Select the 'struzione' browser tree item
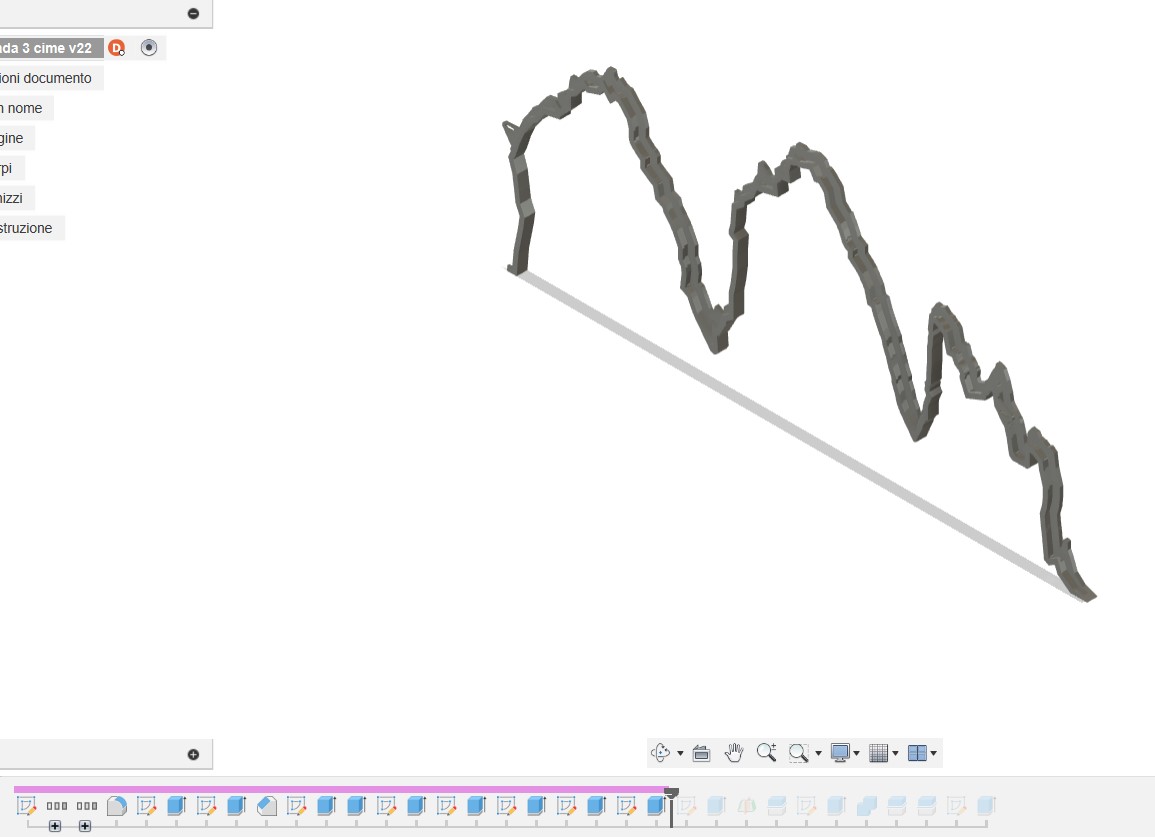The width and height of the screenshot is (1155, 837). pos(27,228)
